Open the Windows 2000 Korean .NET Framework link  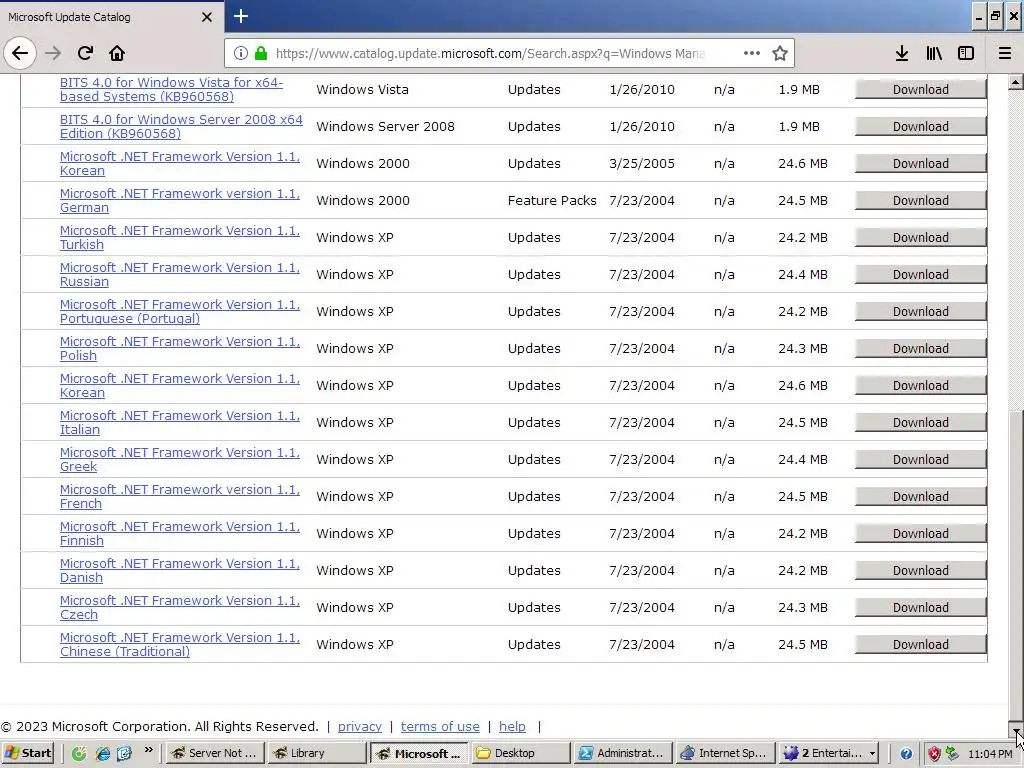point(180,163)
